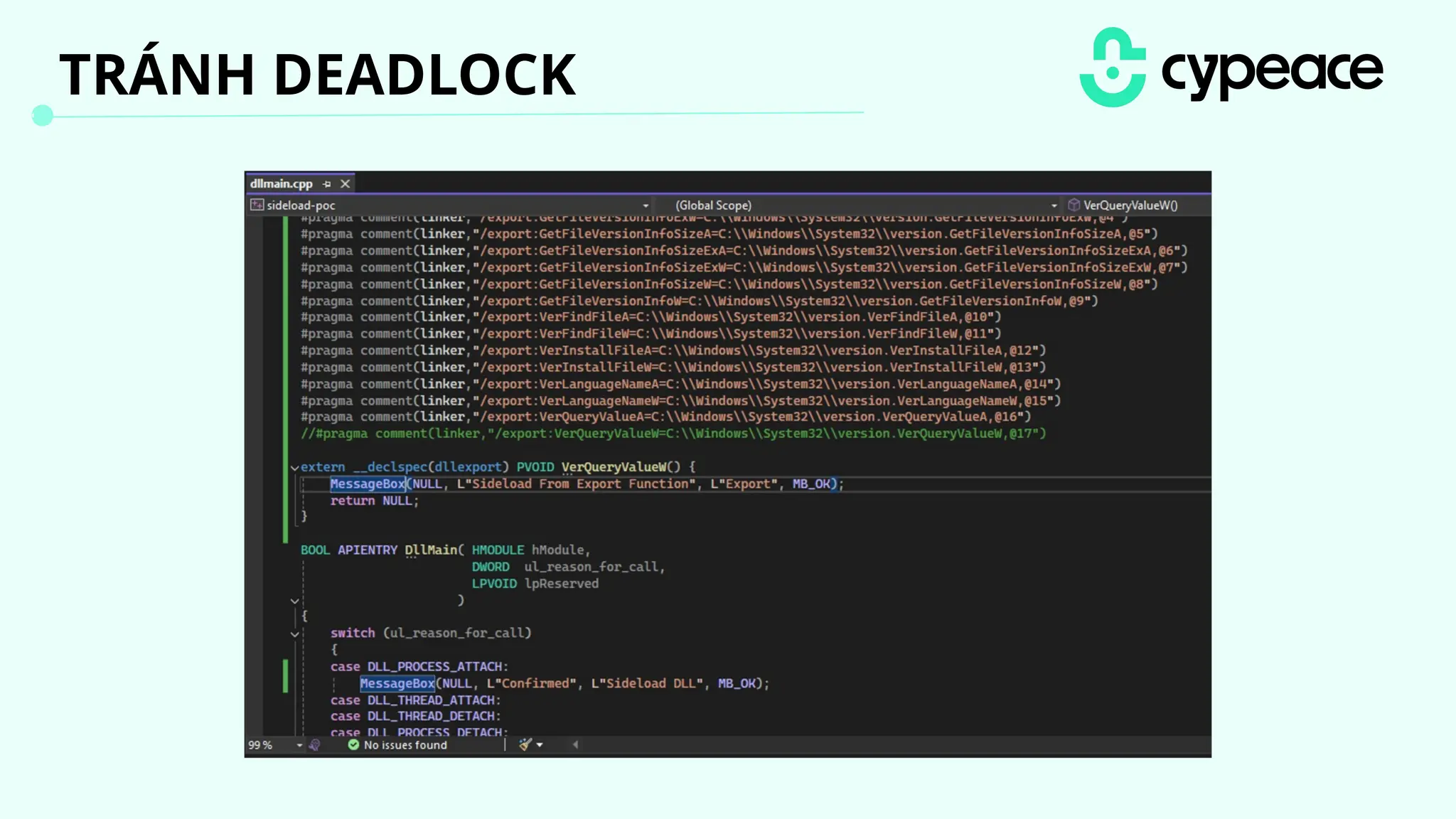
Task: Open the No issues found status text
Action: [405, 745]
